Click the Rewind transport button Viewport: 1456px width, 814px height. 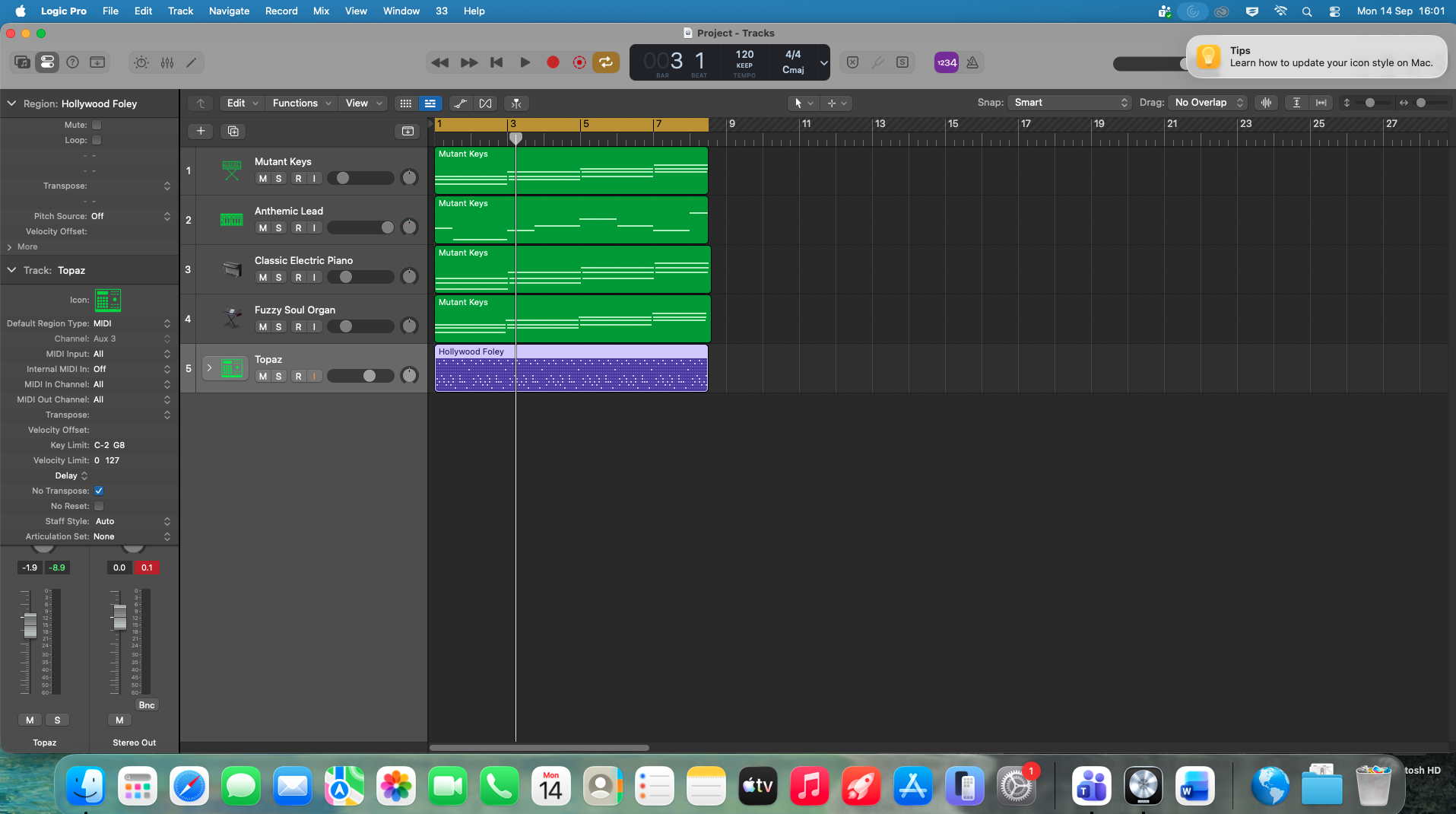pos(439,62)
